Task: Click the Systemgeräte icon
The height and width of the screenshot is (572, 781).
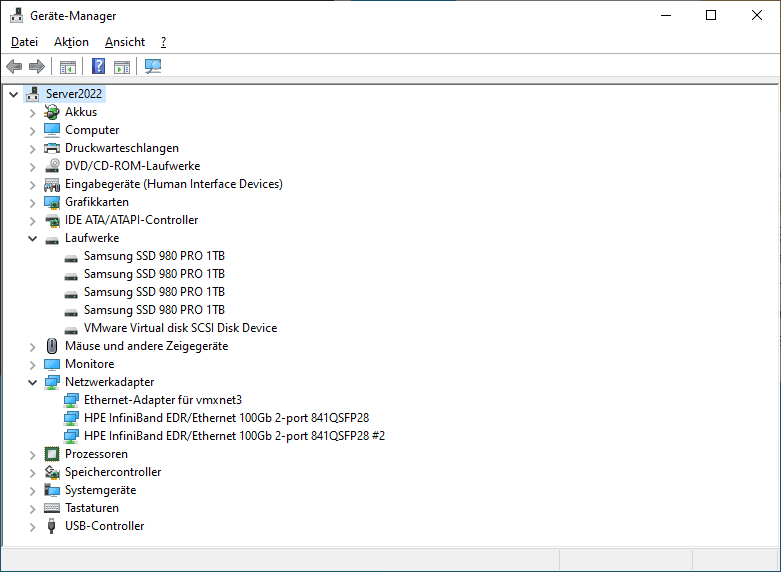Action: 52,490
